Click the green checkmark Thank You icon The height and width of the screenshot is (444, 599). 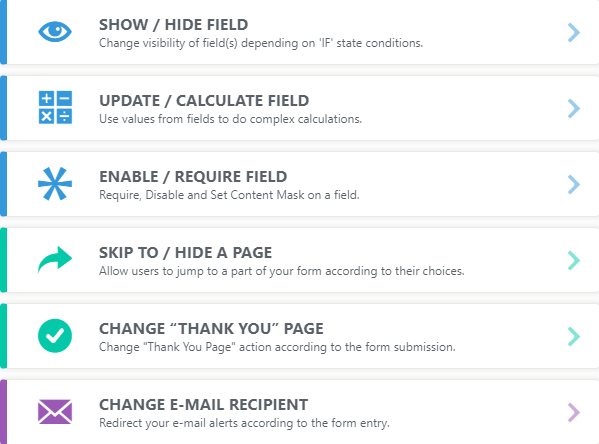tap(55, 335)
